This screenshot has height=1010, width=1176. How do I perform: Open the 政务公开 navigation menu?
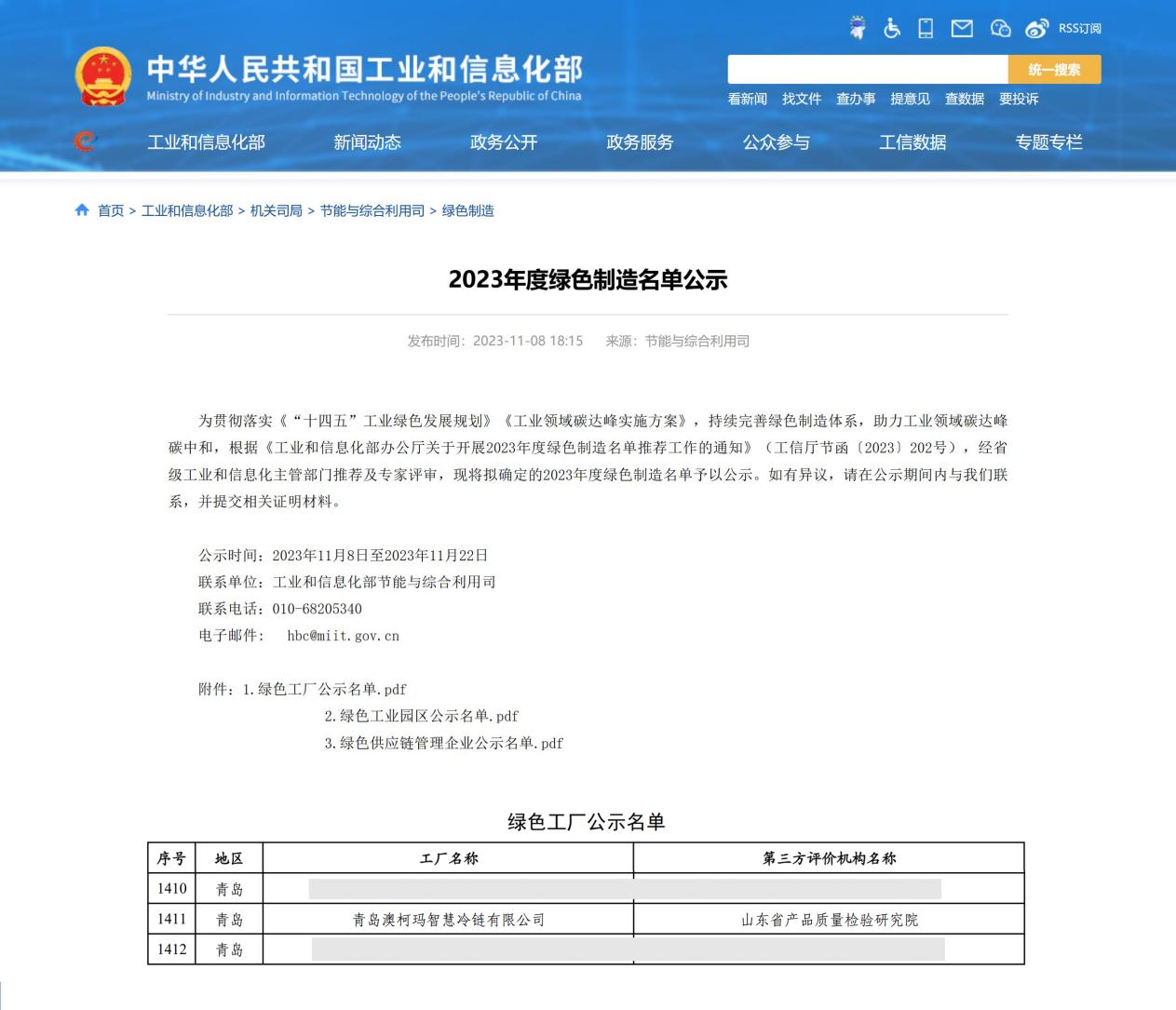(503, 142)
